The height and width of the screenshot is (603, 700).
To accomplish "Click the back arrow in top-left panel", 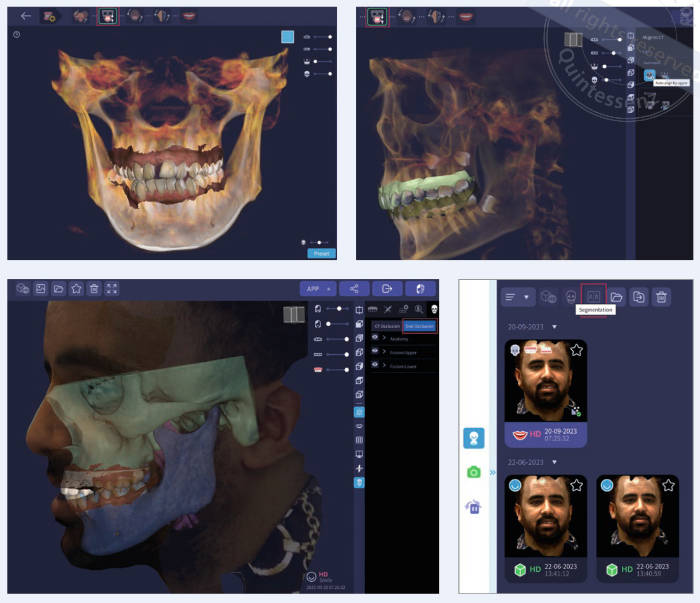I will point(25,16).
